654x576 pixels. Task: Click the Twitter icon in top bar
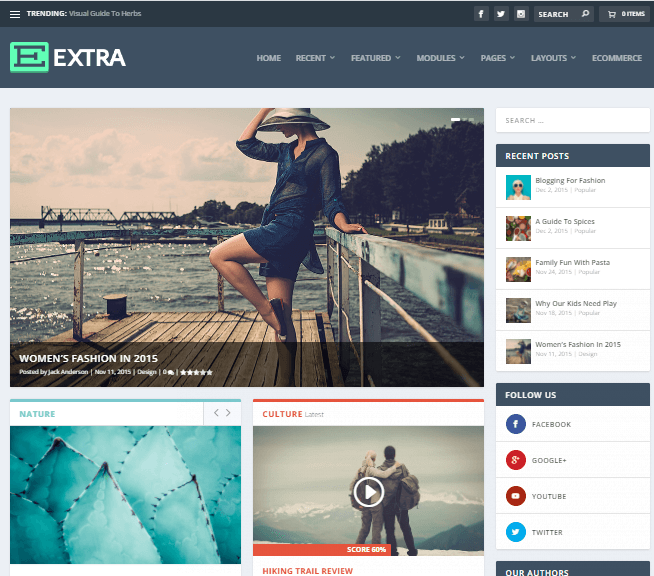[501, 14]
